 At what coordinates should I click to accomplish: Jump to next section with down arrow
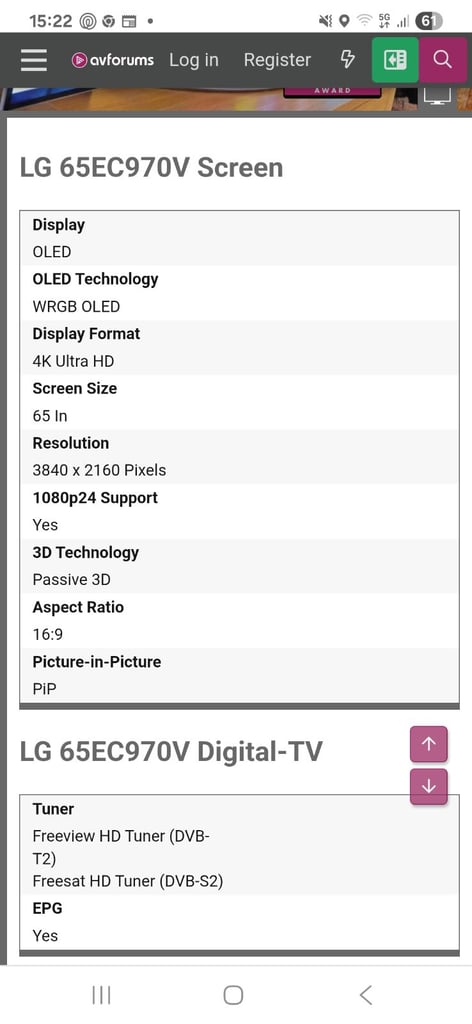tap(429, 786)
